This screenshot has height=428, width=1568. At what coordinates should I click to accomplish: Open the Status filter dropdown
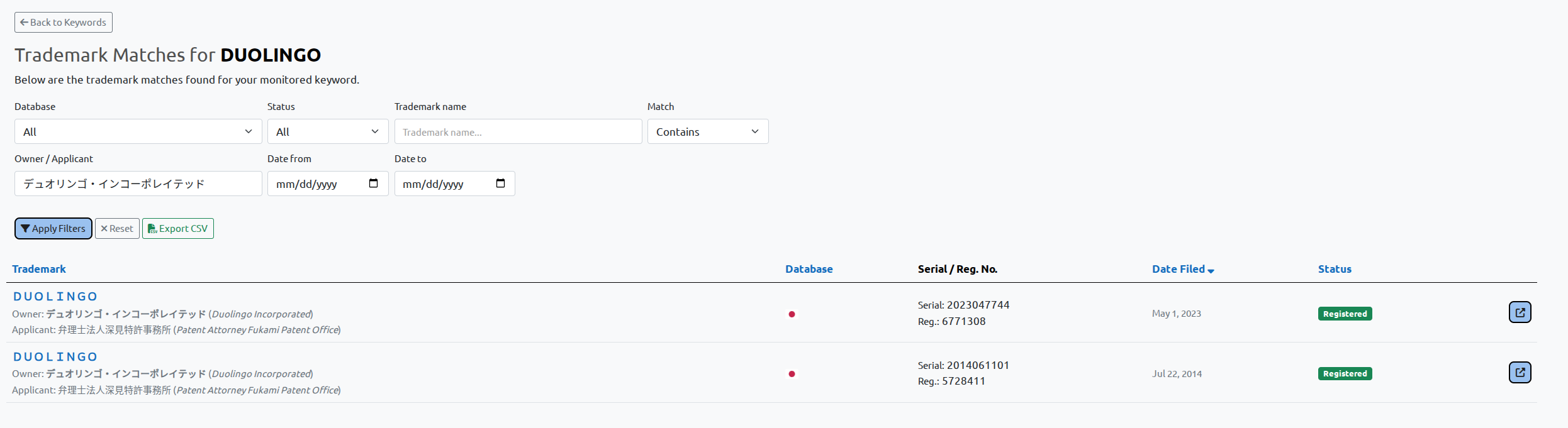(327, 131)
